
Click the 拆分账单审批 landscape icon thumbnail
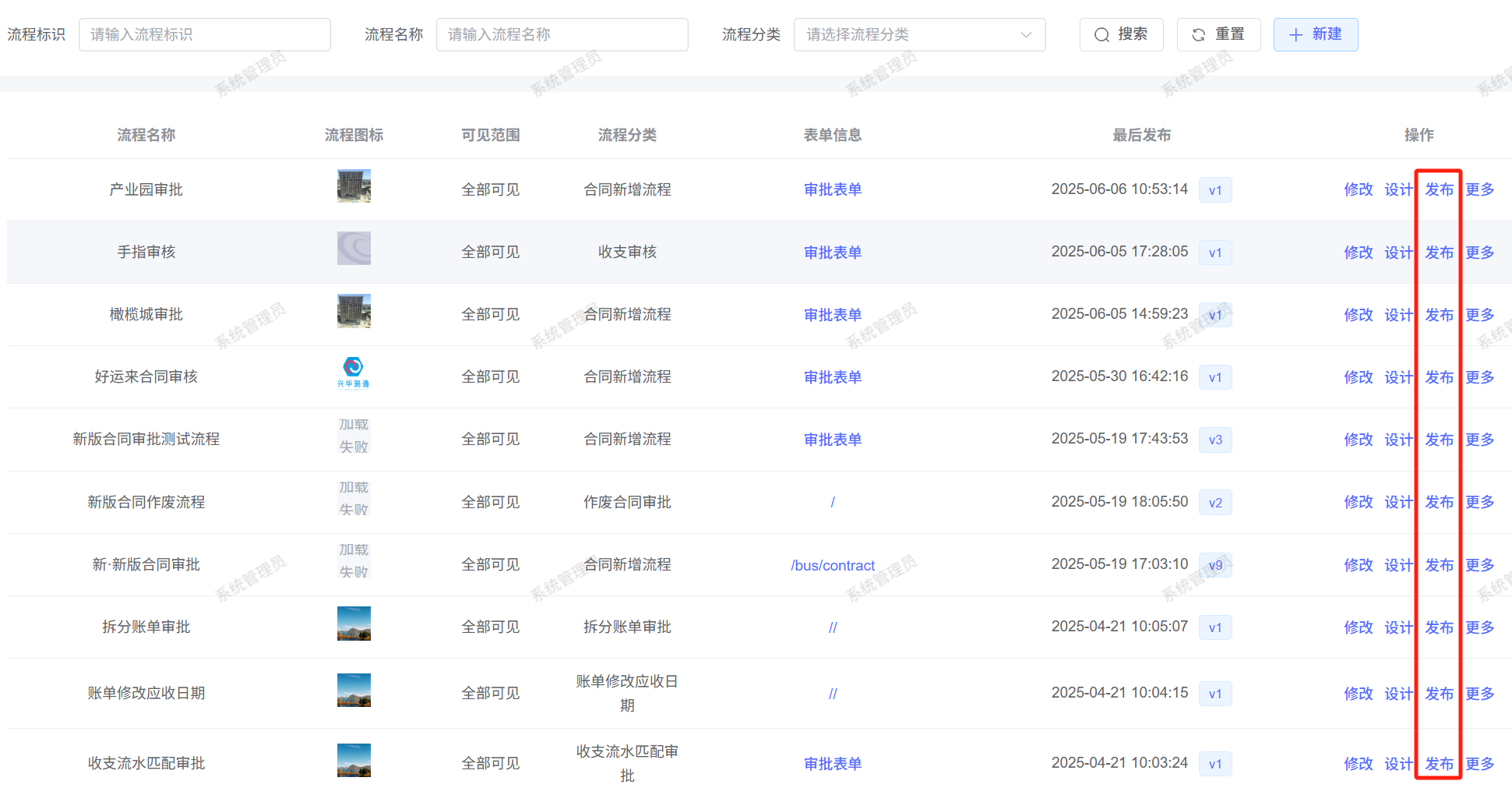tap(354, 624)
